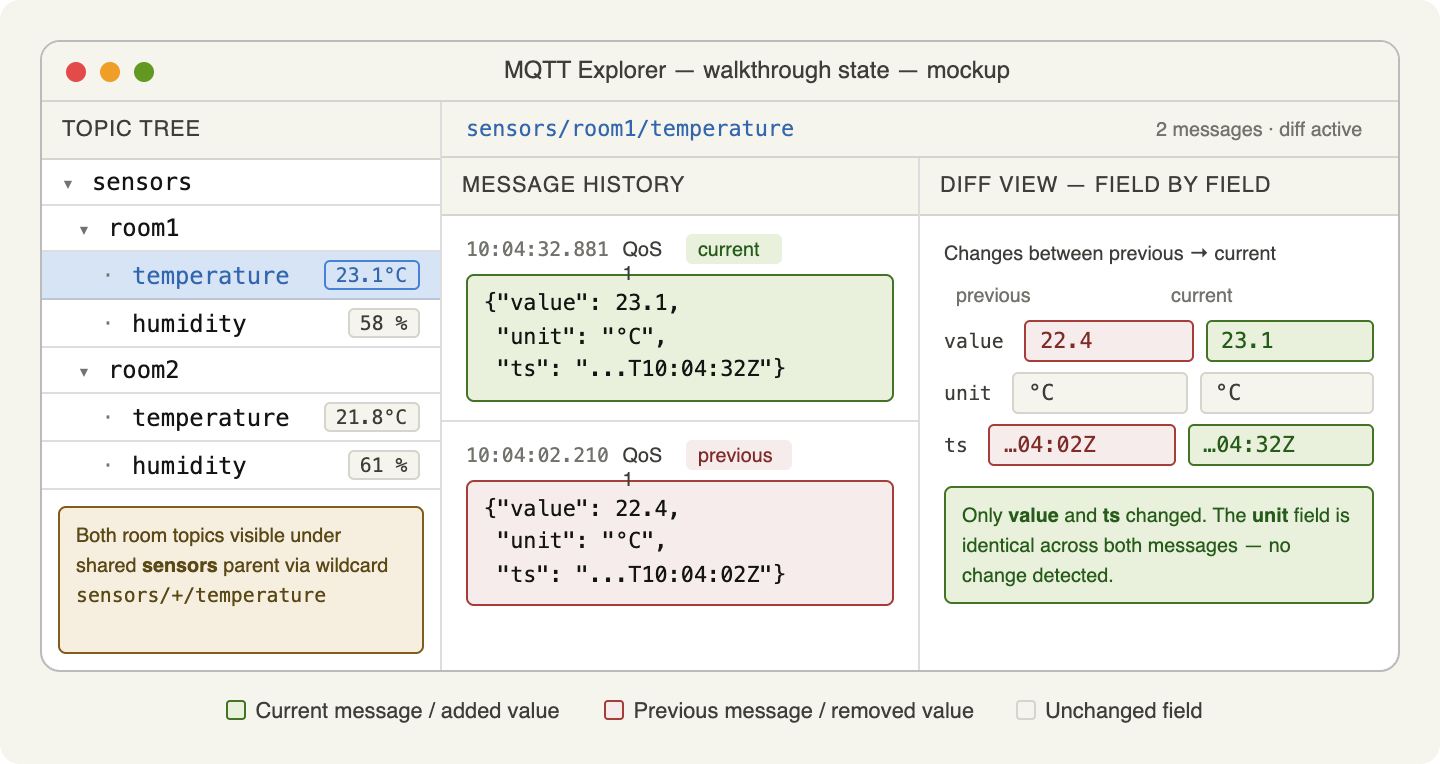The image size is (1440, 764).
Task: Click the orange minimize window button
Action: [x=110, y=72]
